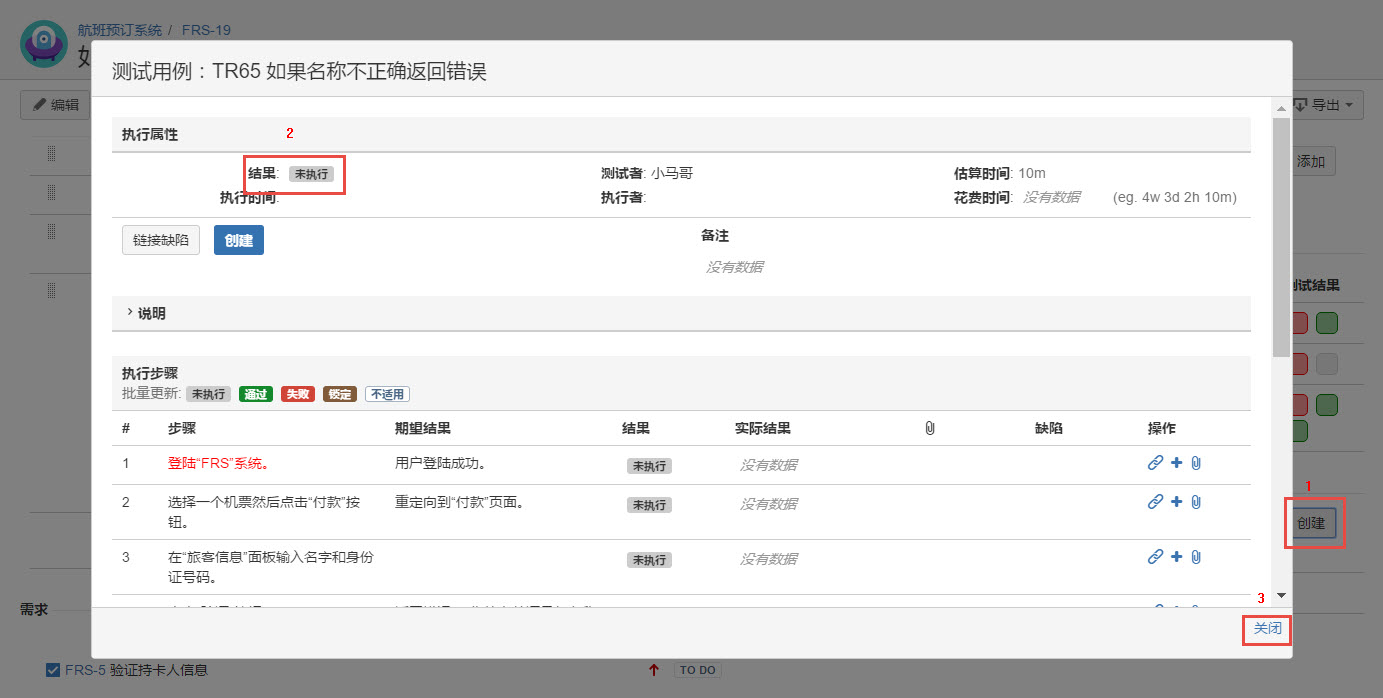Click the 未执行 result badge in execution properties
The width and height of the screenshot is (1383, 698).
point(311,174)
